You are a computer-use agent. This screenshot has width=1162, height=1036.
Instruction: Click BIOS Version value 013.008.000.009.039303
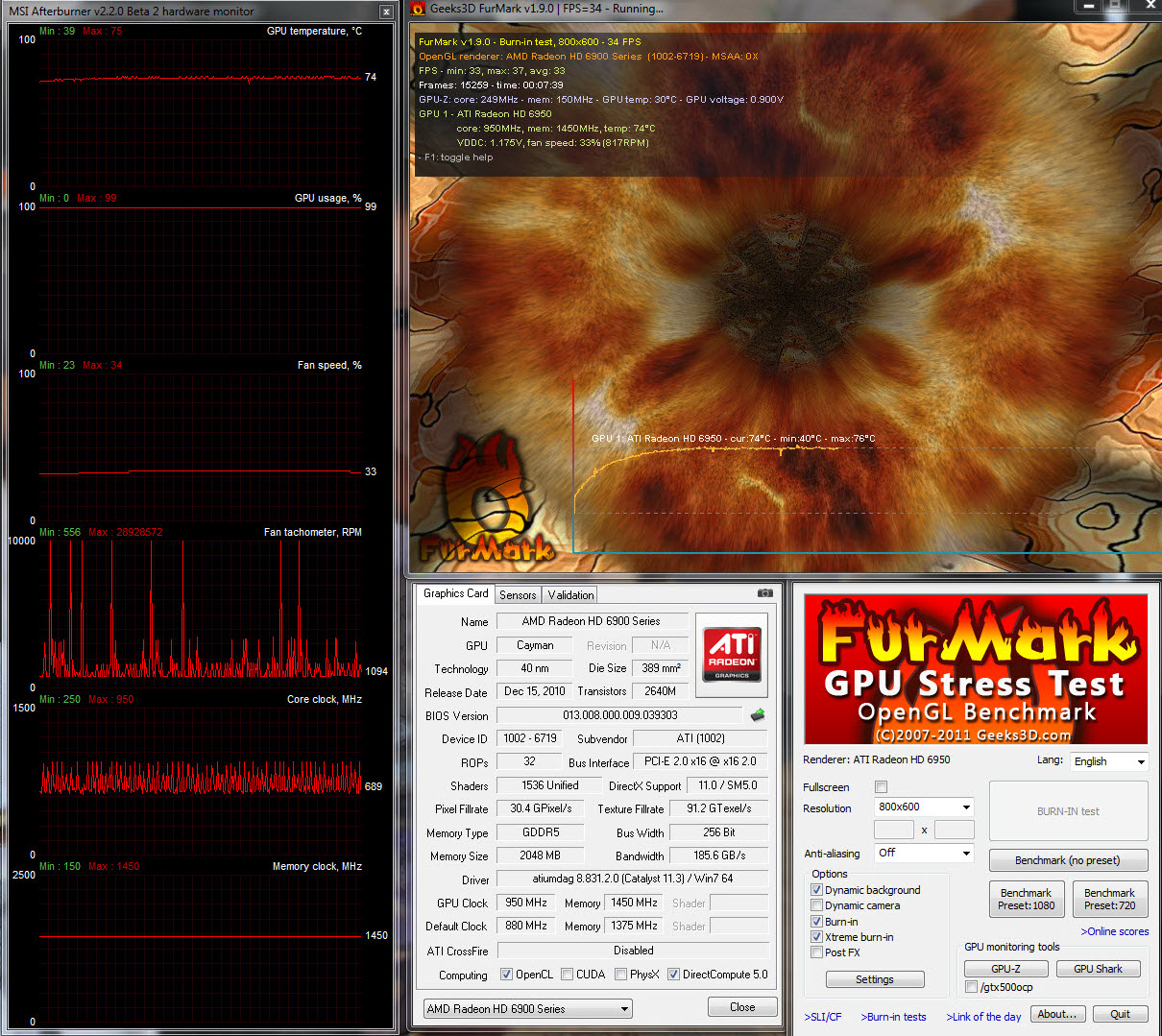coord(619,715)
